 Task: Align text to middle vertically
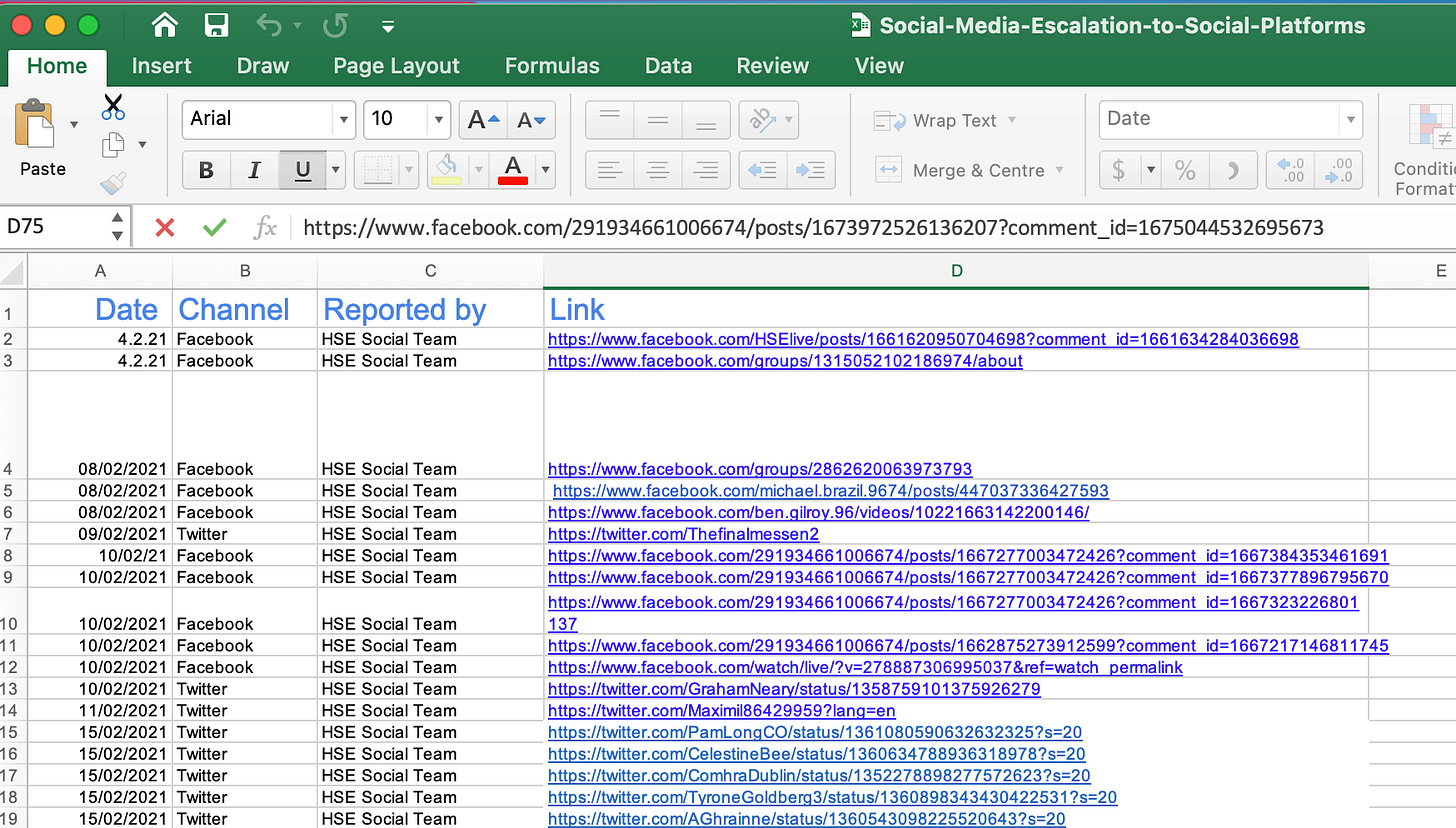(657, 120)
